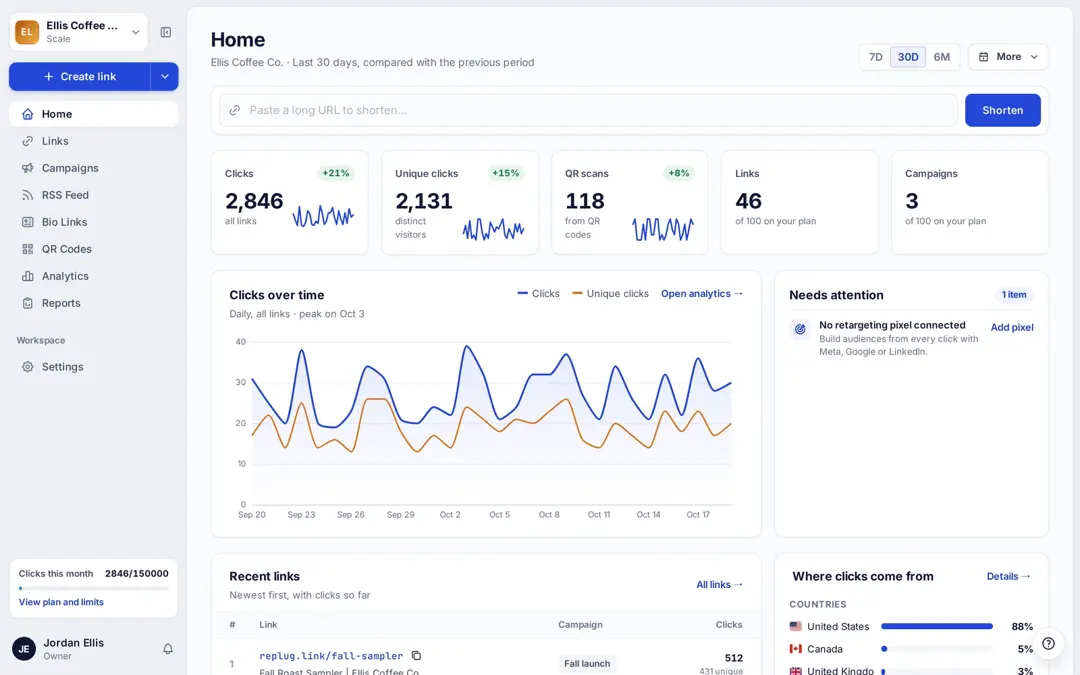
Task: Click the Shorten button
Action: click(x=1002, y=110)
